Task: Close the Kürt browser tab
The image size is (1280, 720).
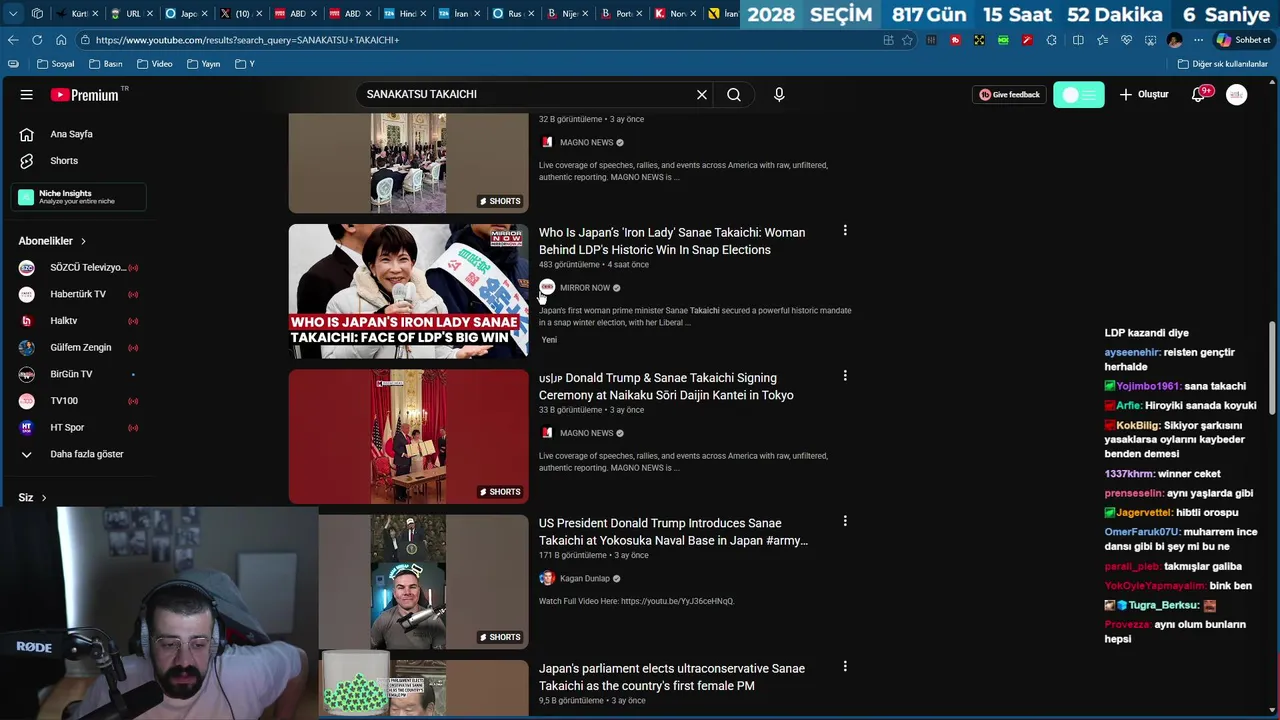Action: [95, 14]
